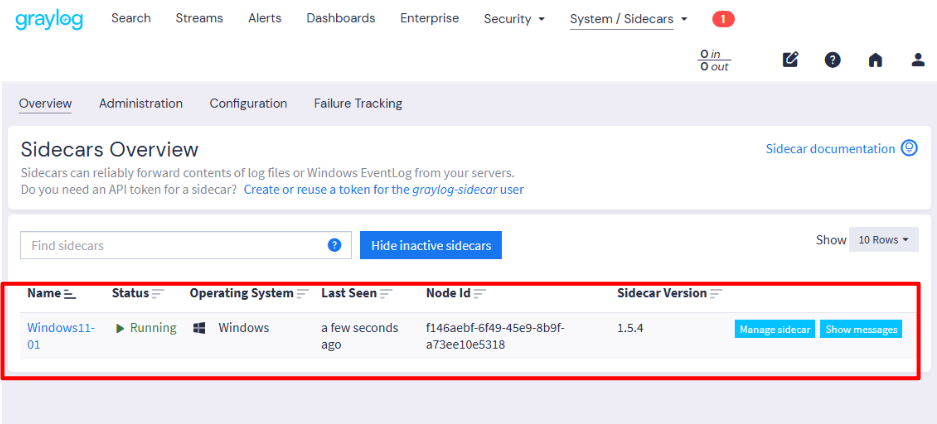
Task: Click the Windows logo icon in row
Action: (x=200, y=328)
